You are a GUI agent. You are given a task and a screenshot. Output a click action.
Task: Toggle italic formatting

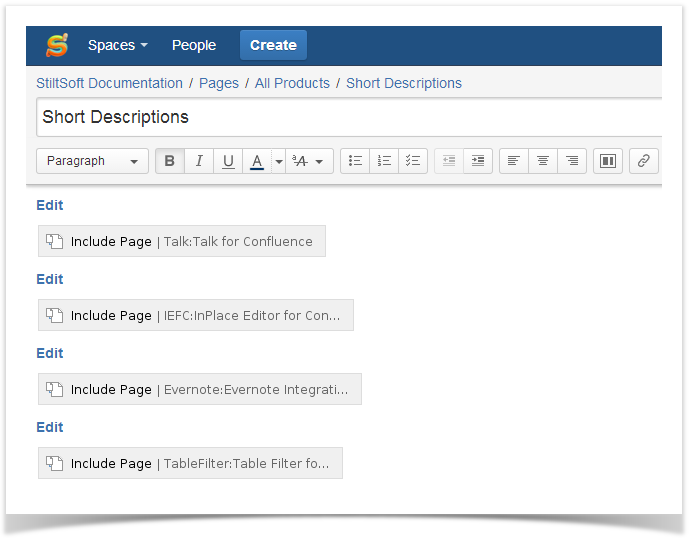199,161
